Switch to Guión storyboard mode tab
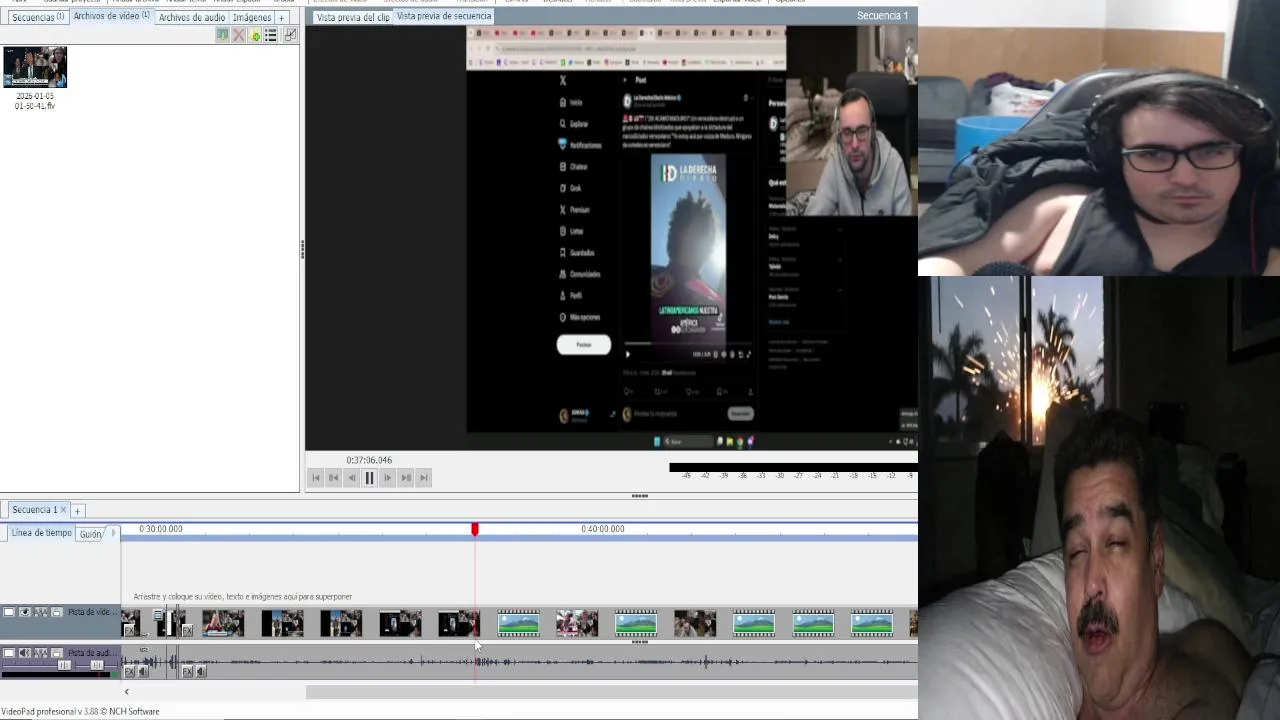 90,534
